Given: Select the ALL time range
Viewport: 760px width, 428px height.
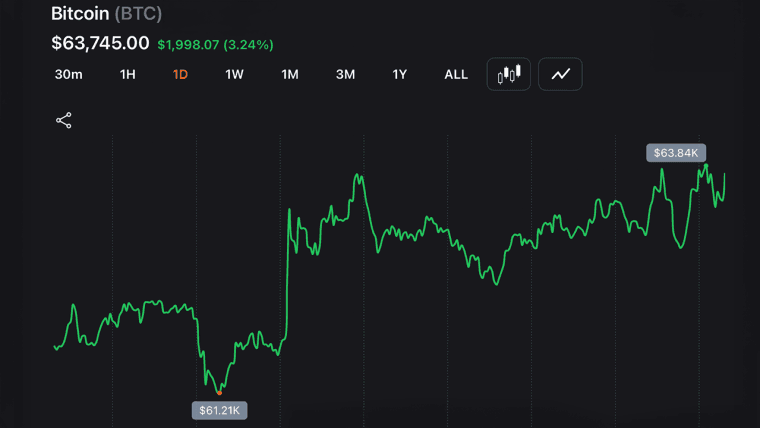Looking at the screenshot, I should click(456, 74).
